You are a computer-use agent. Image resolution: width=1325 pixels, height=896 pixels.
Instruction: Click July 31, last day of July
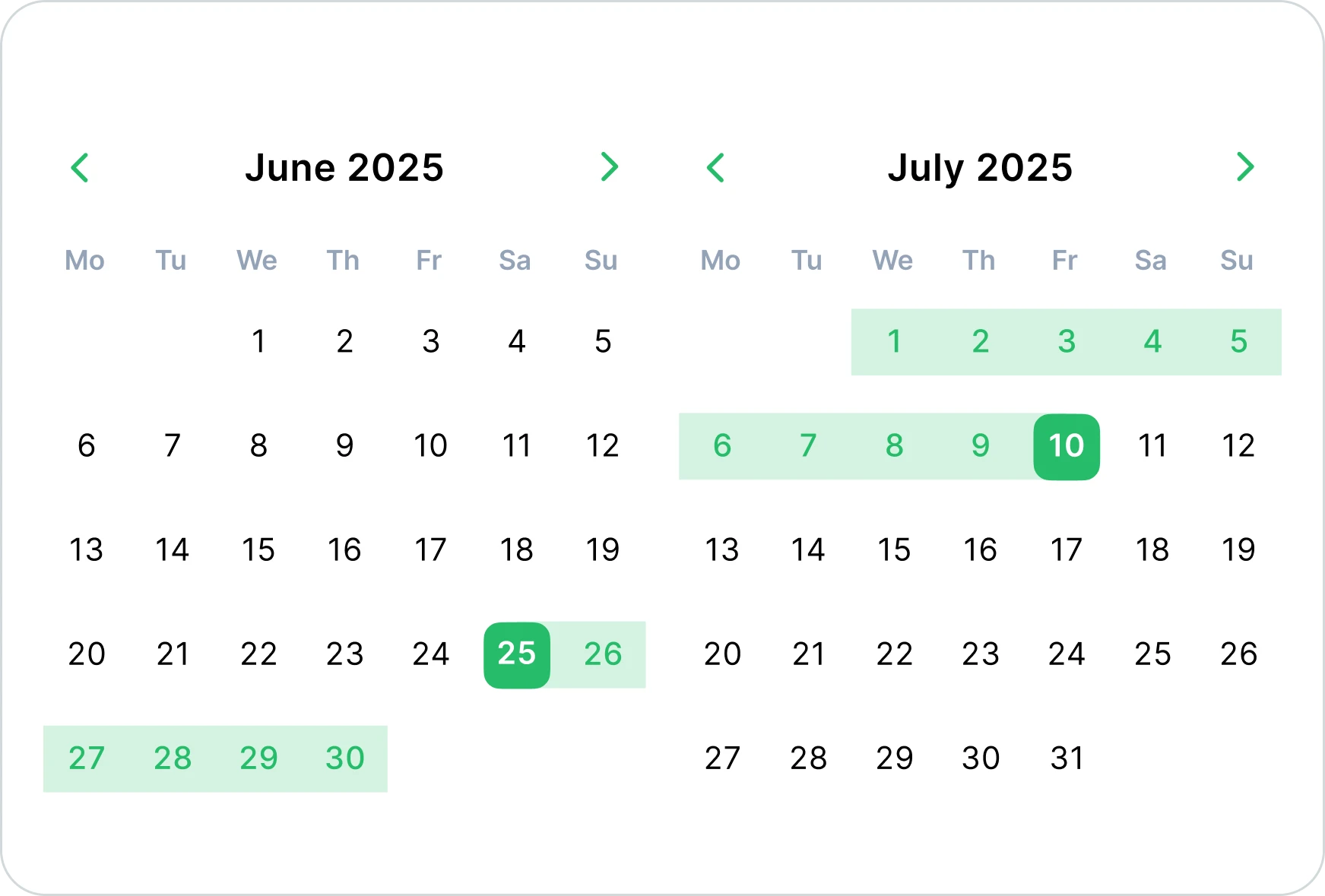[1067, 758]
